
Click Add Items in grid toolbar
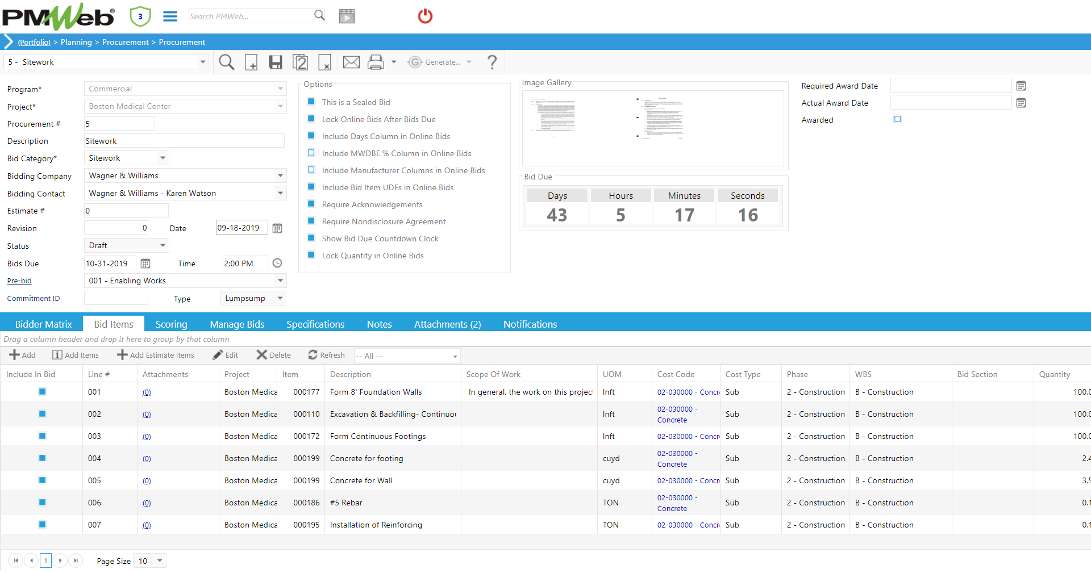(x=75, y=355)
